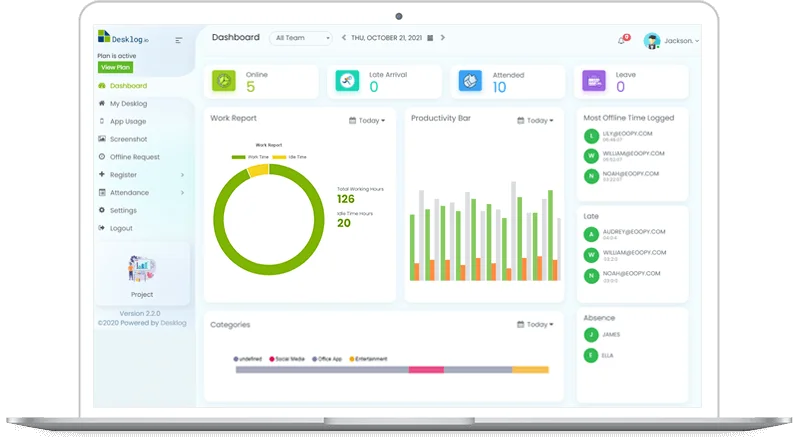The width and height of the screenshot is (800, 441).
Task: Open the notification bell
Action: click(x=621, y=40)
